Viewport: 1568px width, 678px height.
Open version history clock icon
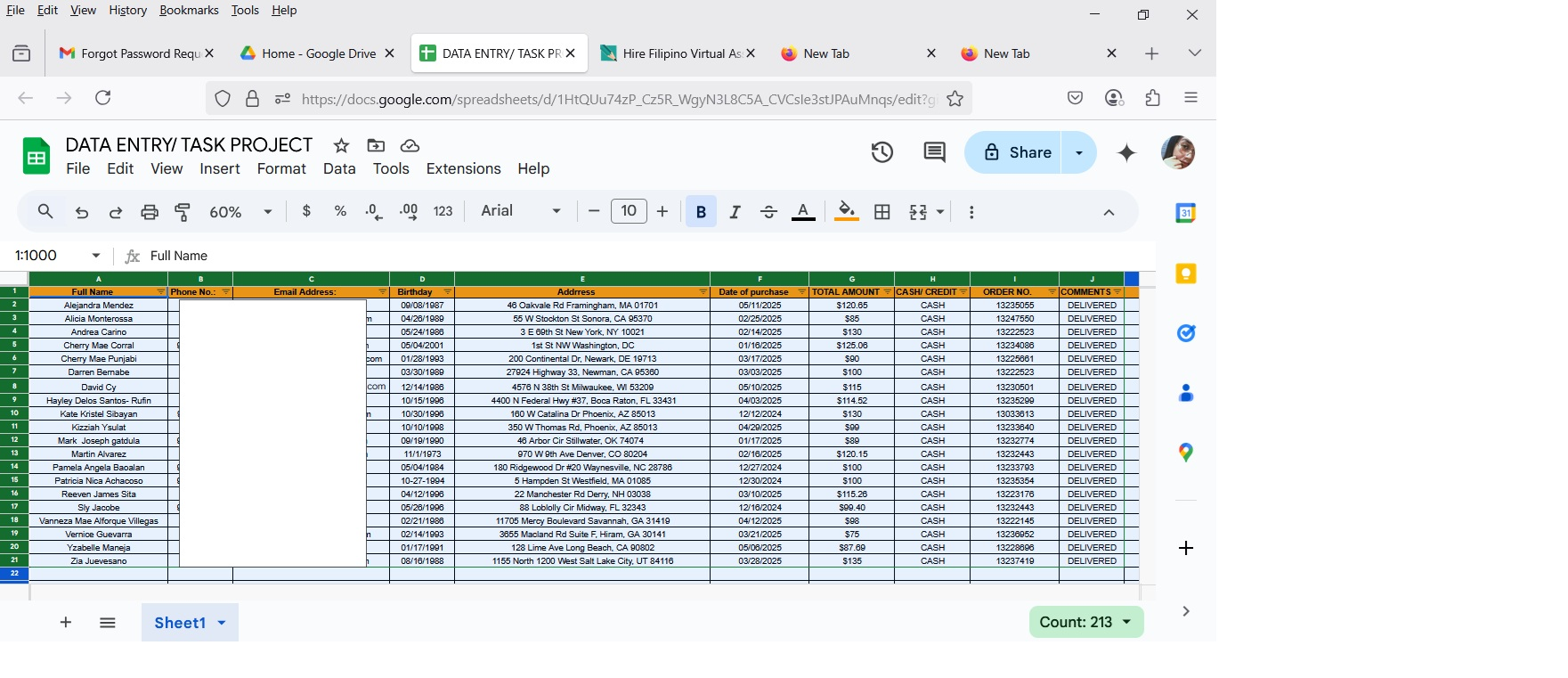click(881, 152)
